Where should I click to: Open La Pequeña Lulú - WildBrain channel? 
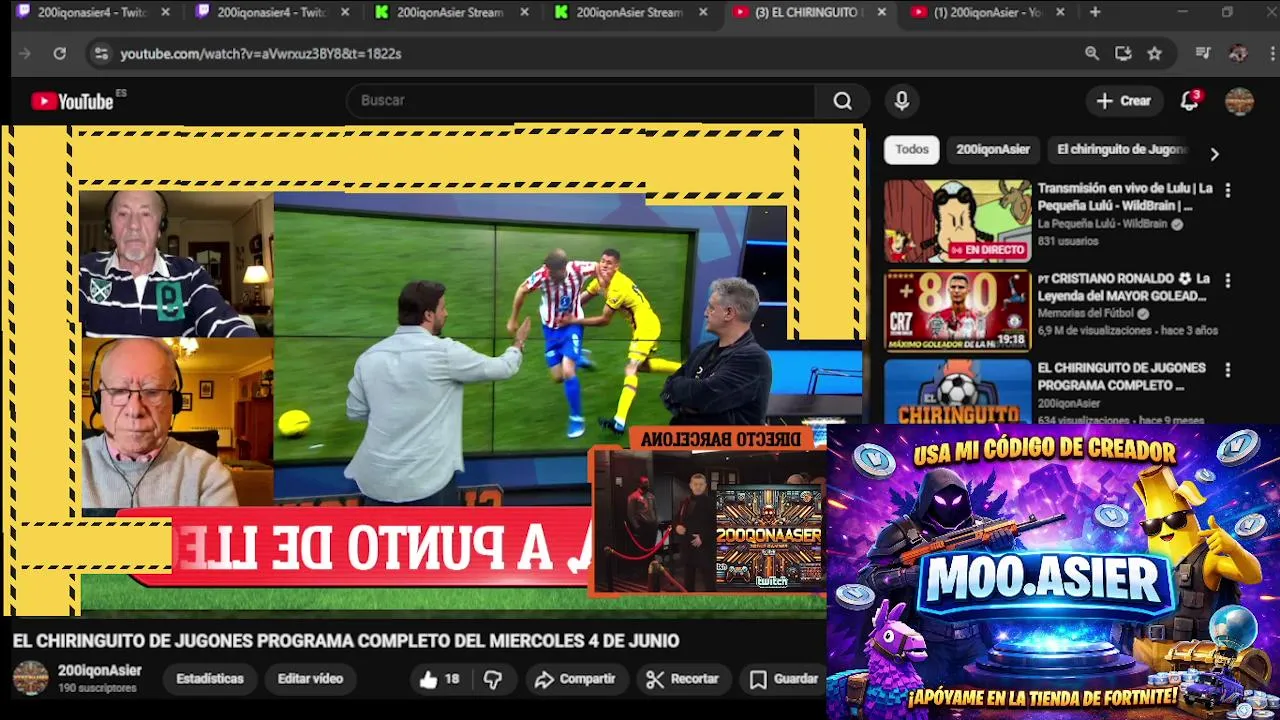pos(1102,224)
